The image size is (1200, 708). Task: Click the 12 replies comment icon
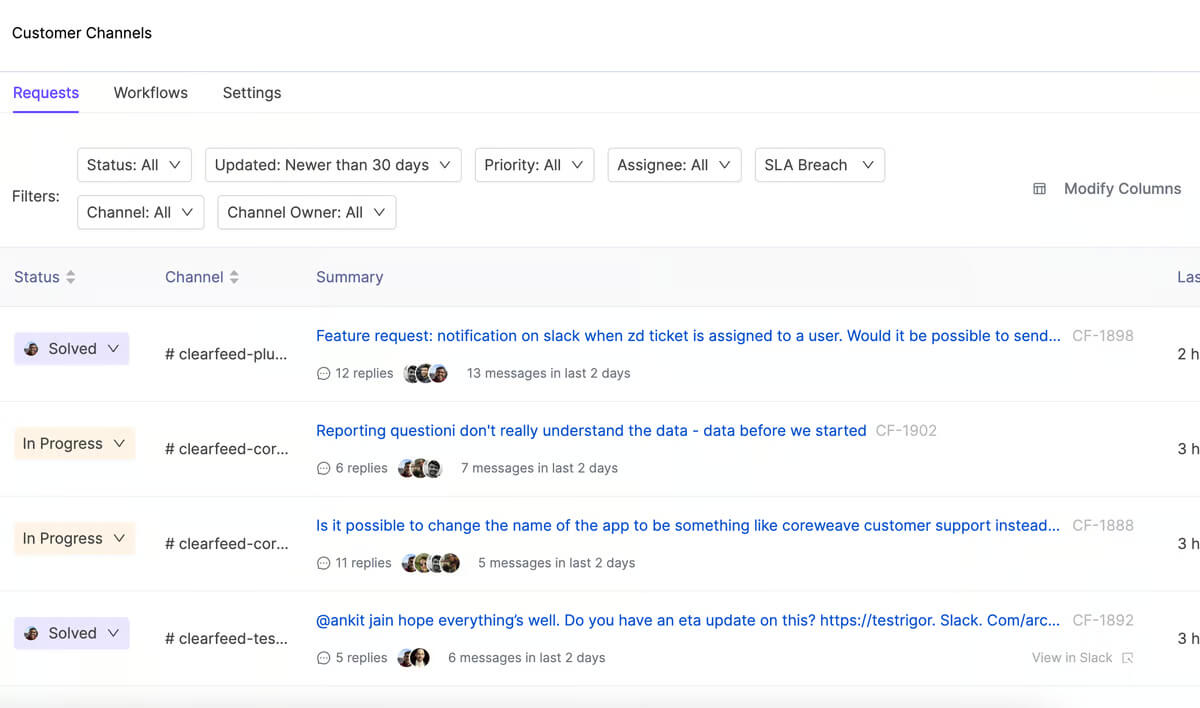tap(323, 373)
